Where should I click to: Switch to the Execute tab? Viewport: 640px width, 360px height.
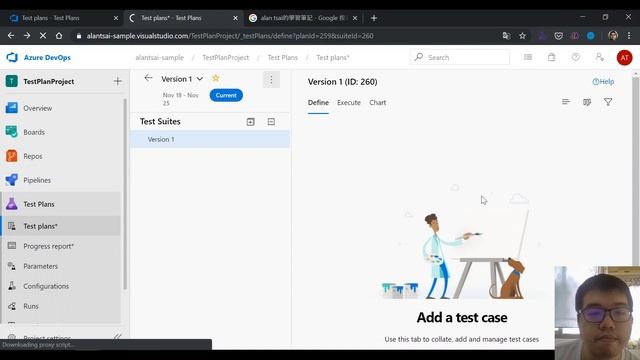coord(349,103)
